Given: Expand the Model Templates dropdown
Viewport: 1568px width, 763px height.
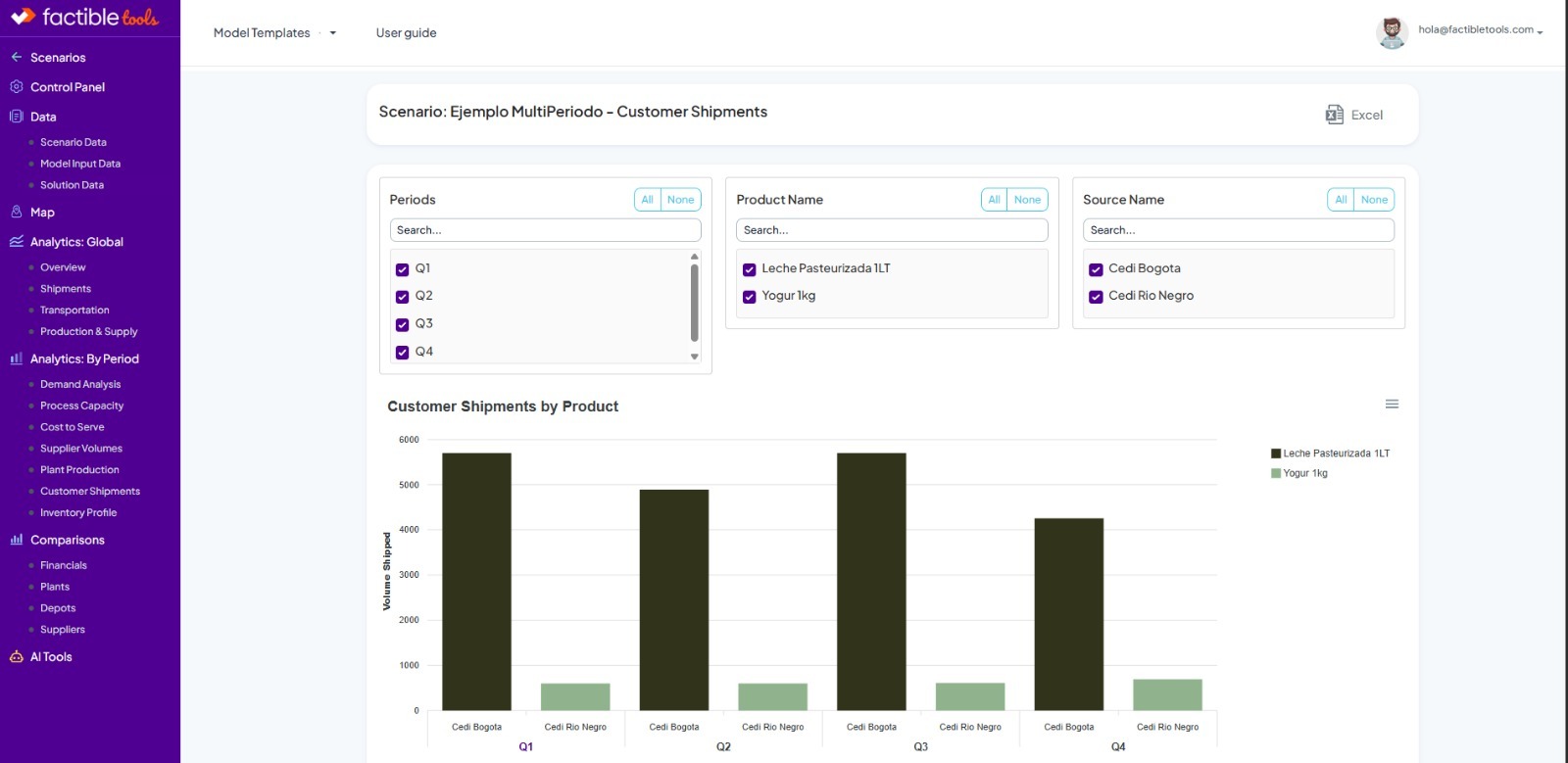Looking at the screenshot, I should tap(332, 33).
